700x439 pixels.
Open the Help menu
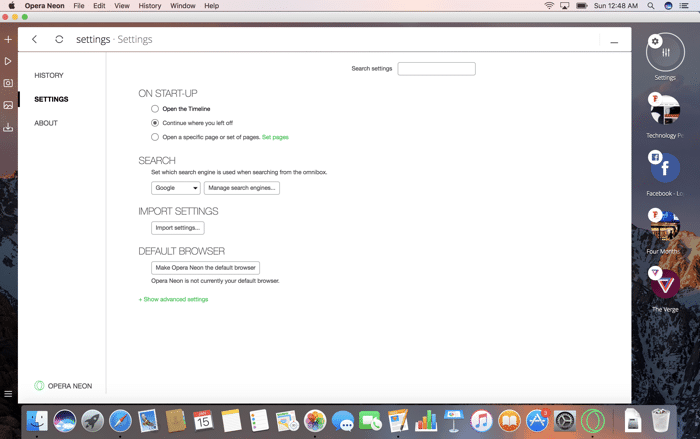(212, 6)
